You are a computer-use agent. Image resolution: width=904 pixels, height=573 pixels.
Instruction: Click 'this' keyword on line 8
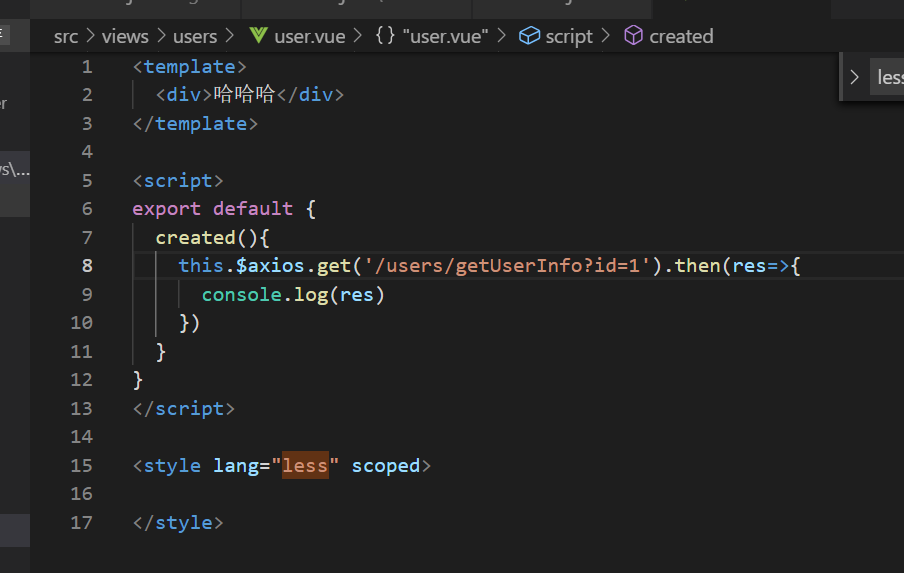201,266
